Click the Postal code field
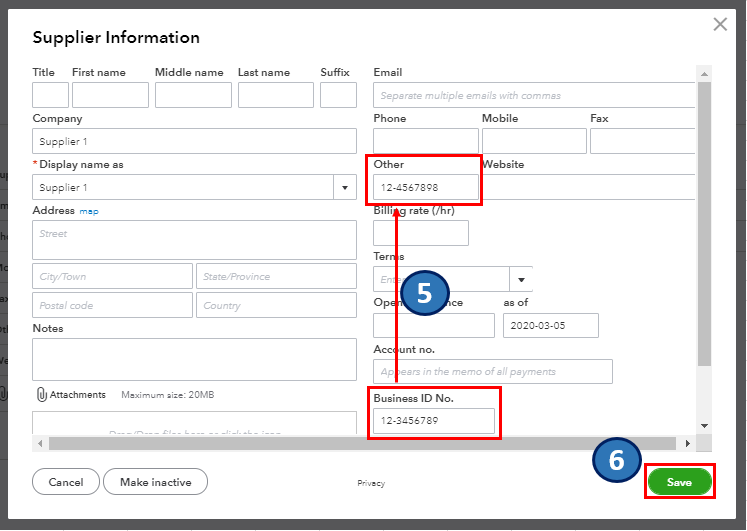 click(112, 305)
